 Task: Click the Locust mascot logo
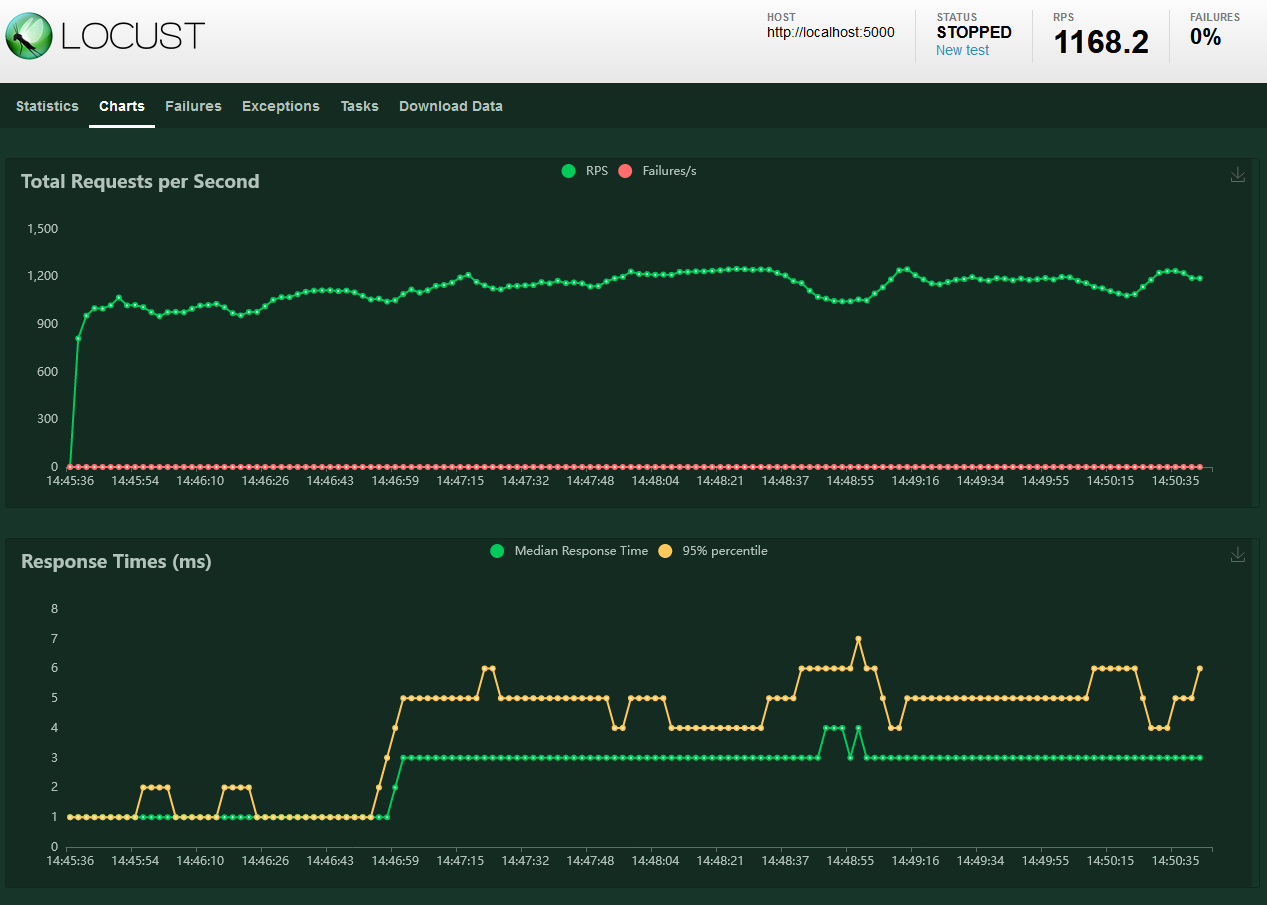(x=27, y=35)
